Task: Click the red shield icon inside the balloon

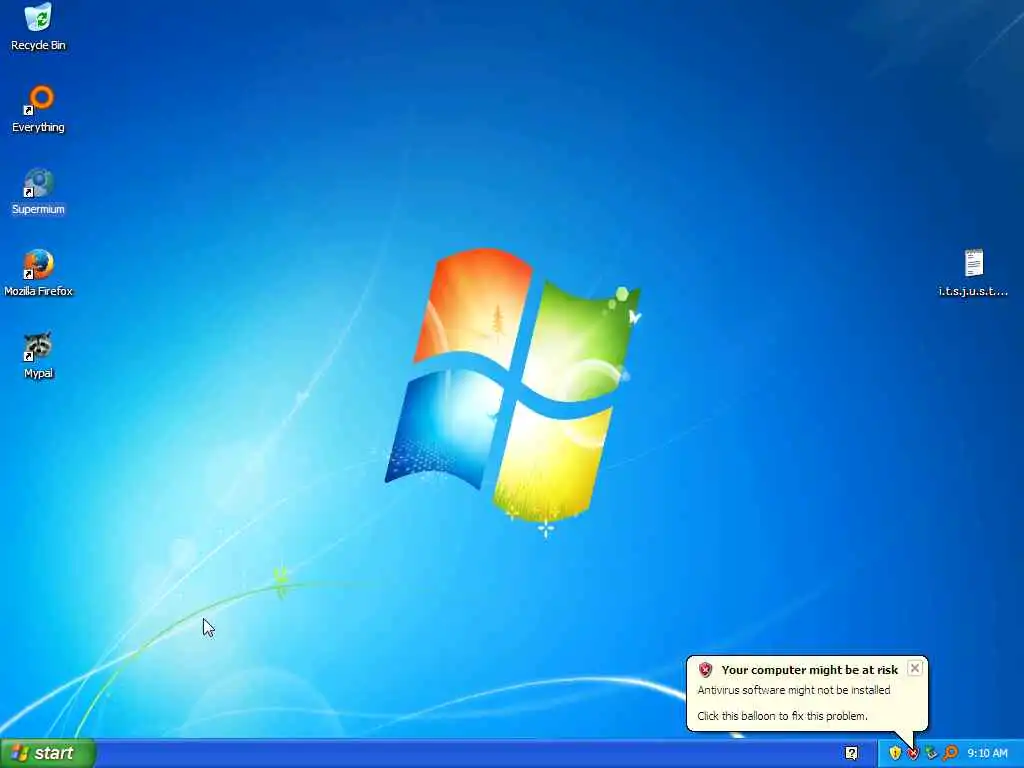Action: tap(705, 669)
